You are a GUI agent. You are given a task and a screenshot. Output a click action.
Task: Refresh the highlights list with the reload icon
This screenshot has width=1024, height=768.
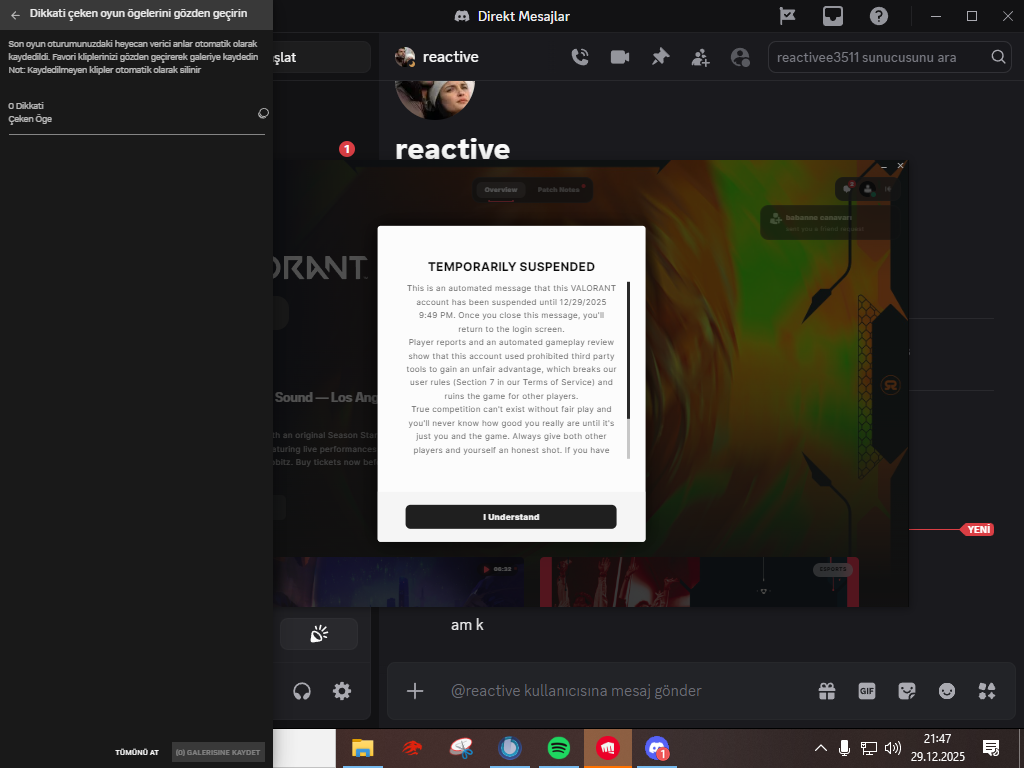[263, 113]
